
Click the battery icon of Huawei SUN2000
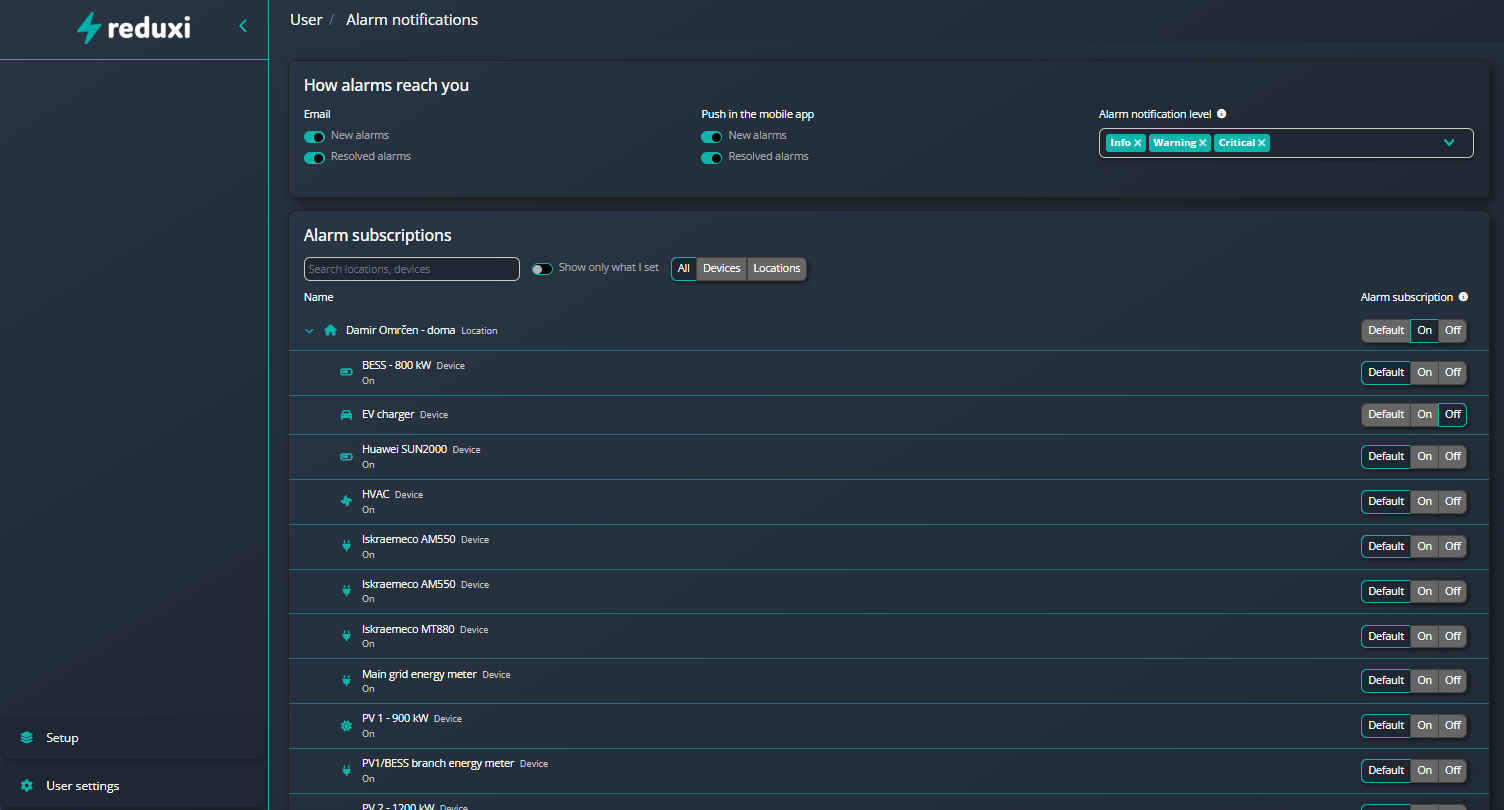(347, 457)
